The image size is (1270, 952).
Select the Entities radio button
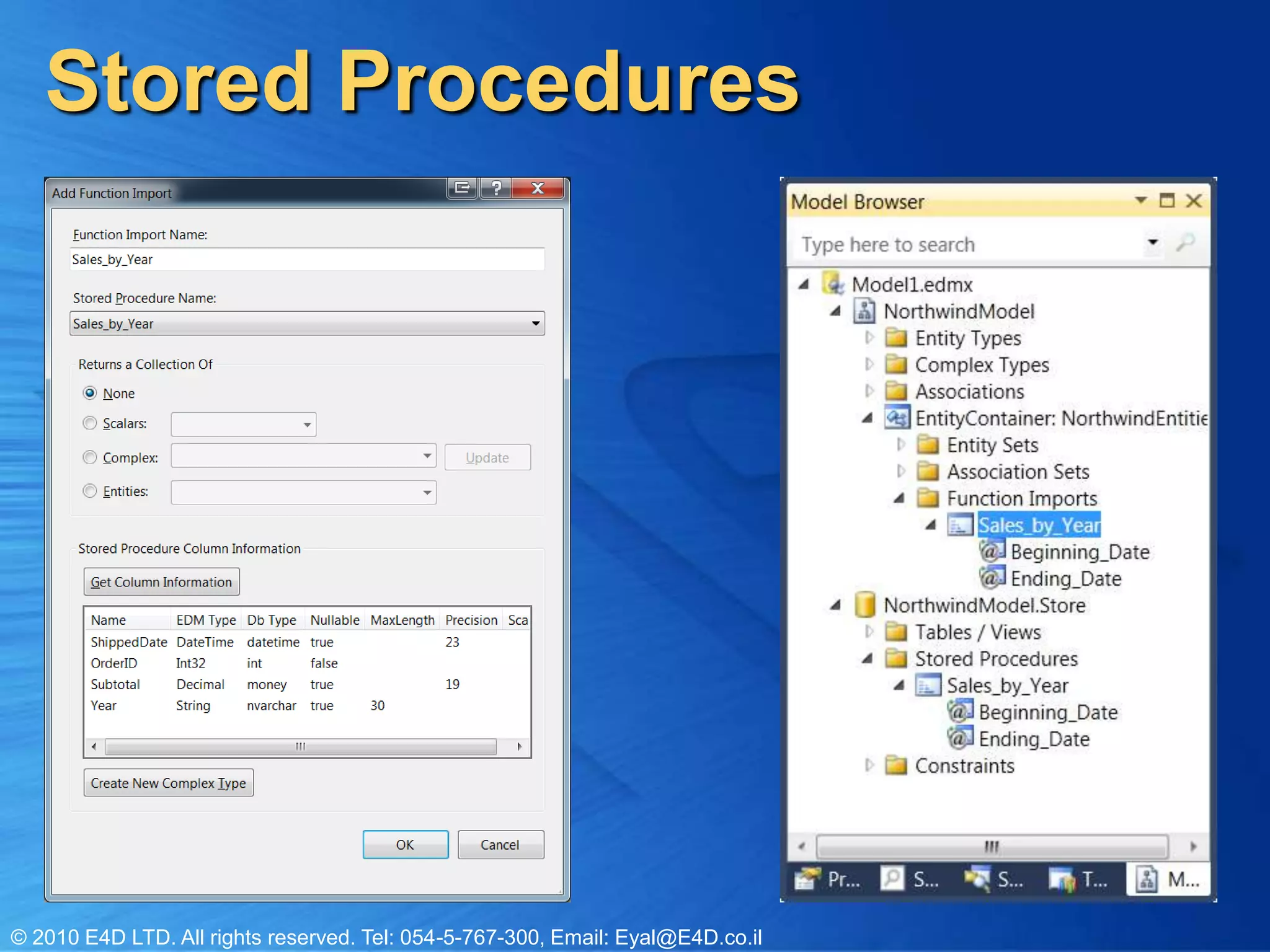tap(90, 491)
